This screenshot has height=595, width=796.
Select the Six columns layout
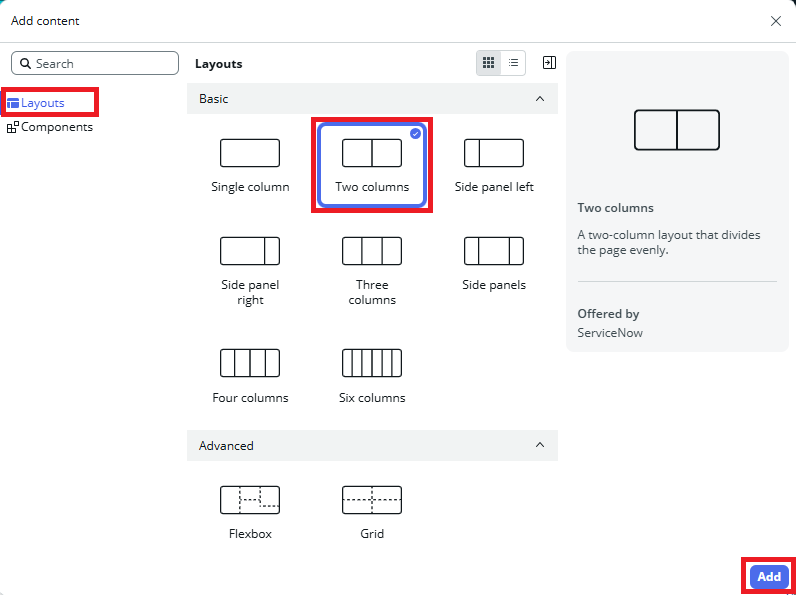(372, 363)
